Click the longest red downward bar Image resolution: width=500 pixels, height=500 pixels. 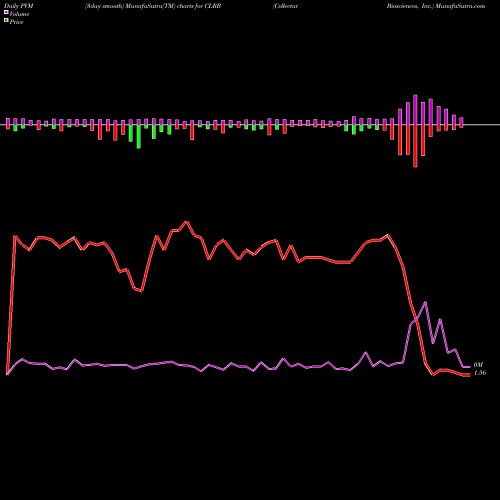click(415, 146)
